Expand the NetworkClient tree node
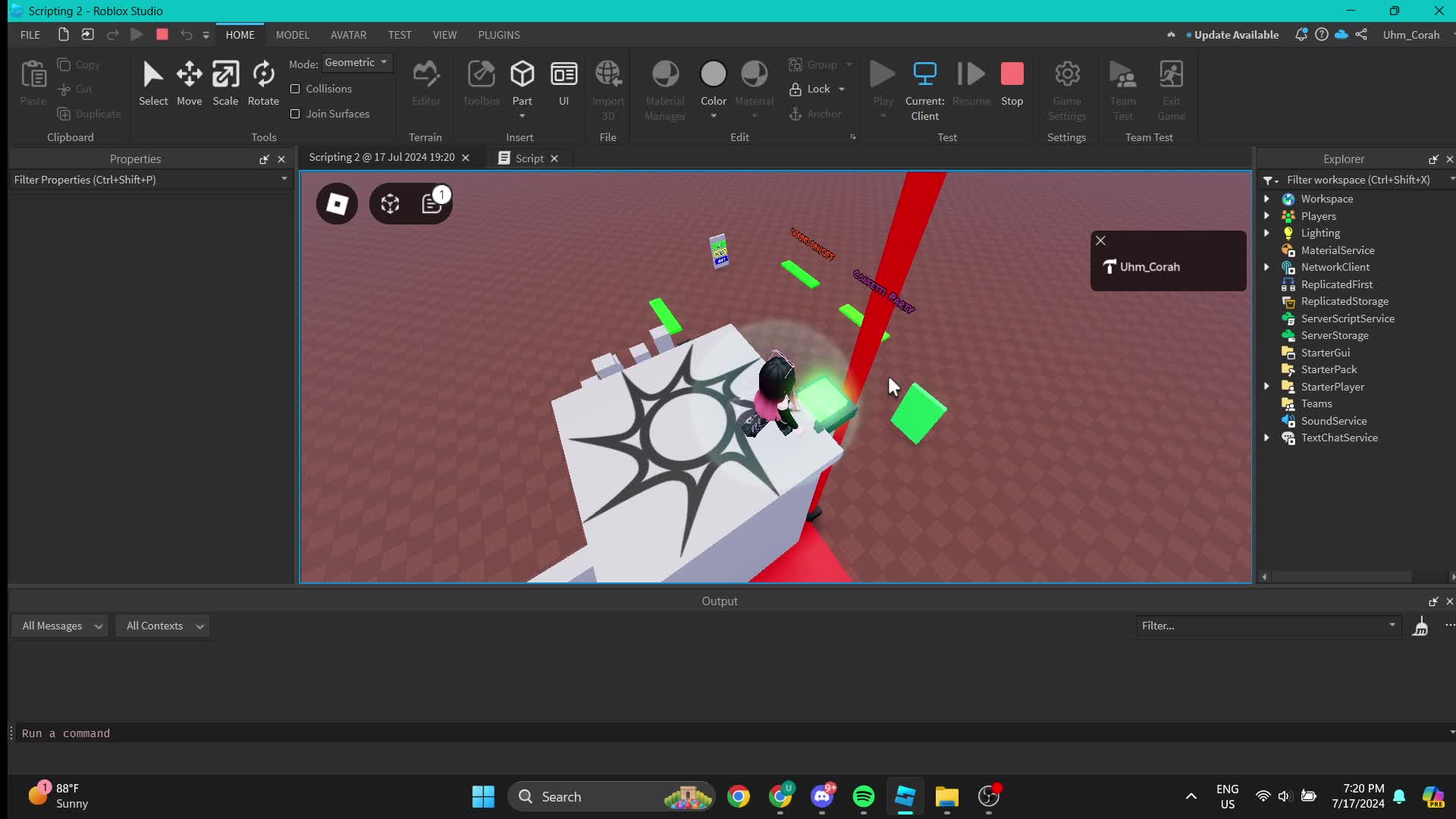 (1266, 268)
